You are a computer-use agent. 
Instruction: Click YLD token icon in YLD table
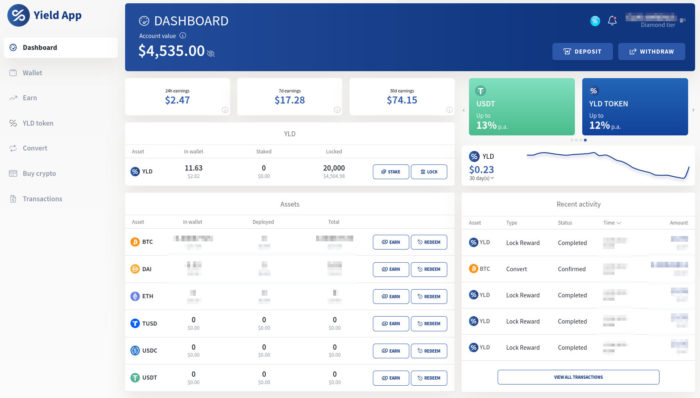[x=135, y=171]
